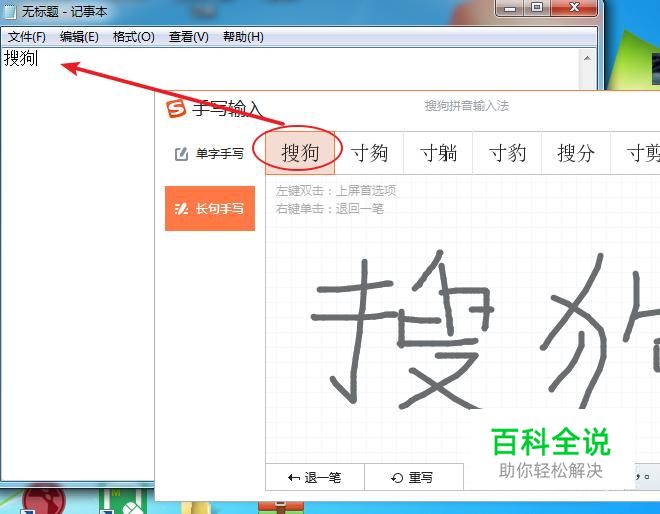The image size is (660, 514).
Task: Minimize the Notepad window
Action: point(510,8)
